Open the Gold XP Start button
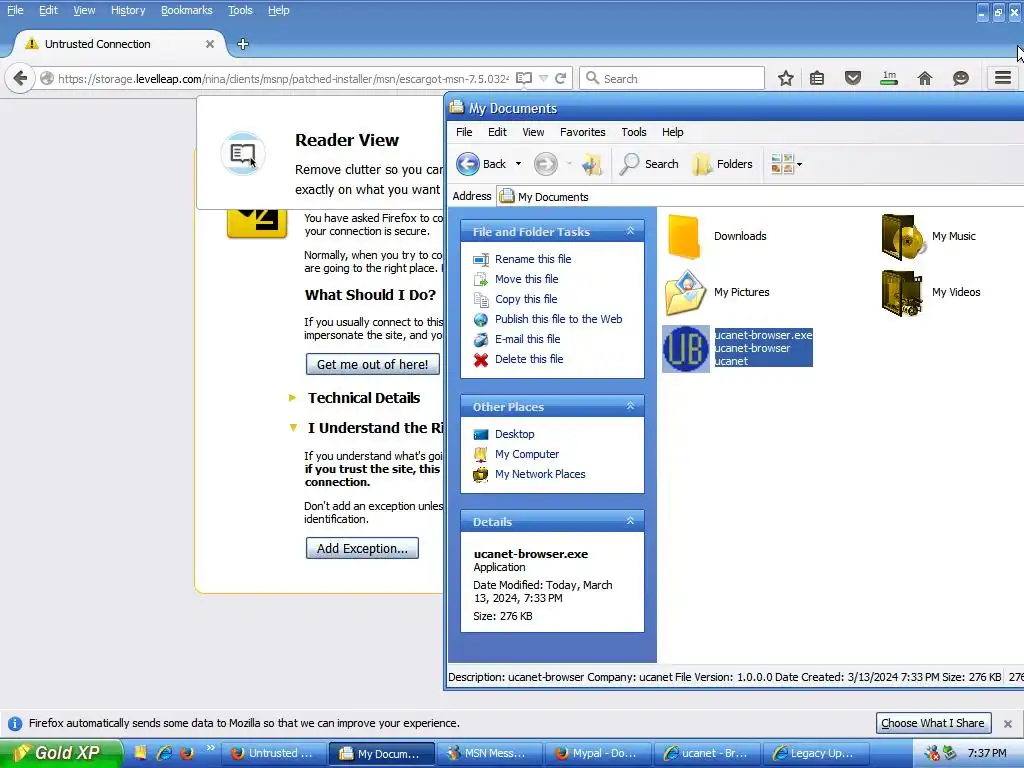 pos(61,753)
